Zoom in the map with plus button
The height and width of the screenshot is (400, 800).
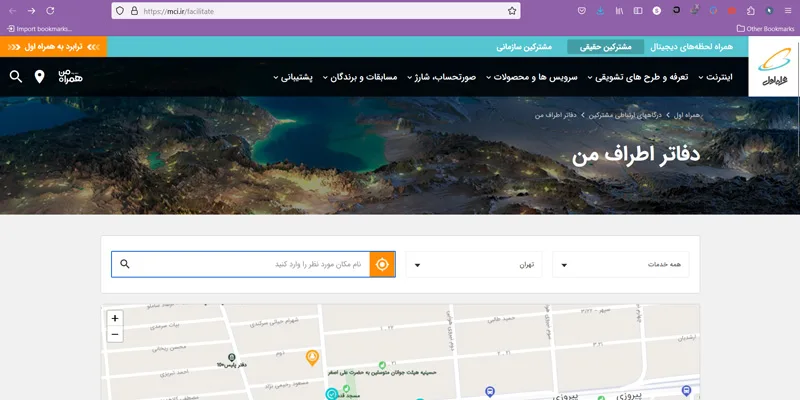(115, 318)
